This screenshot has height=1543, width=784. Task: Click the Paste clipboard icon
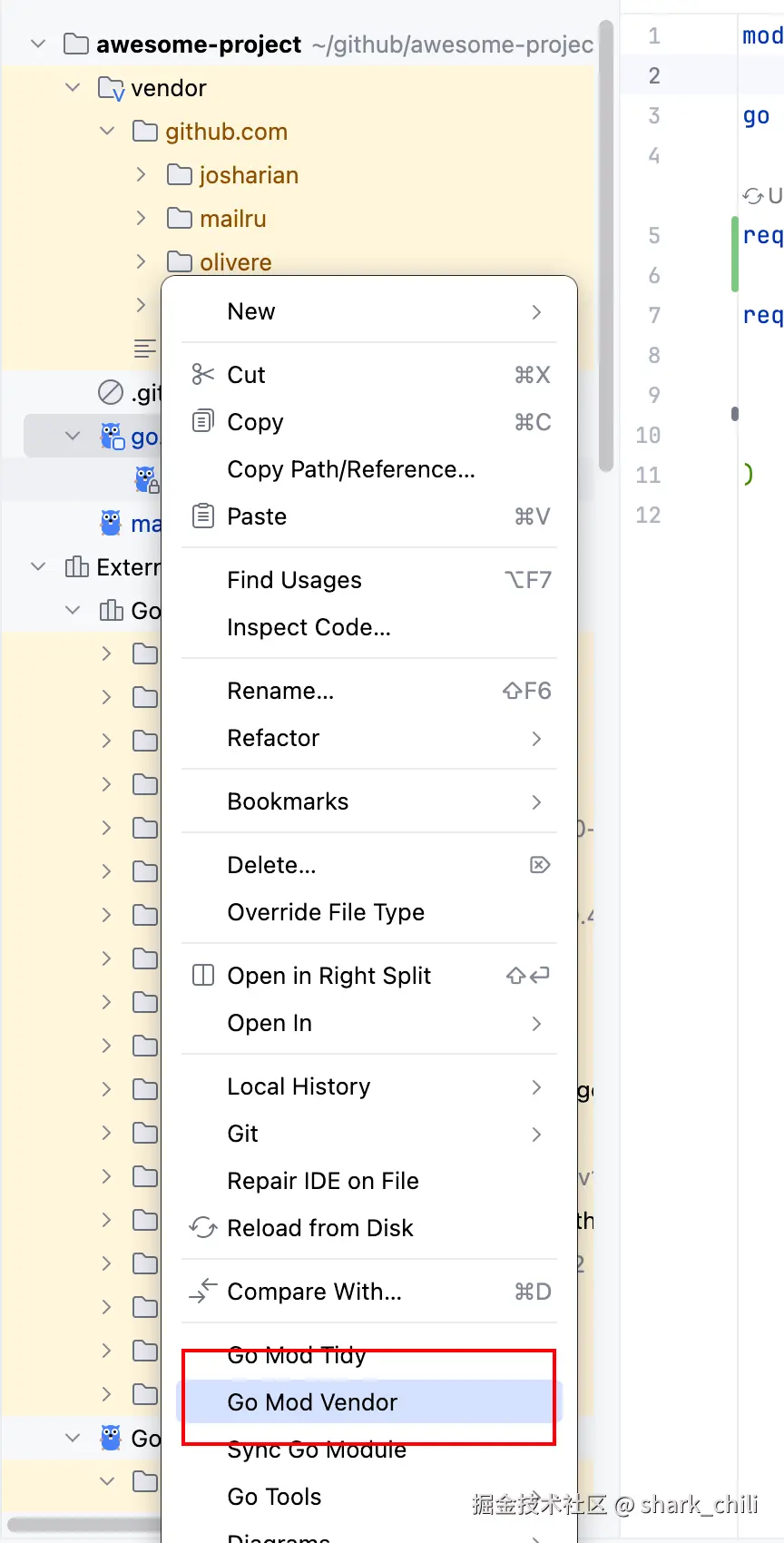tap(202, 516)
